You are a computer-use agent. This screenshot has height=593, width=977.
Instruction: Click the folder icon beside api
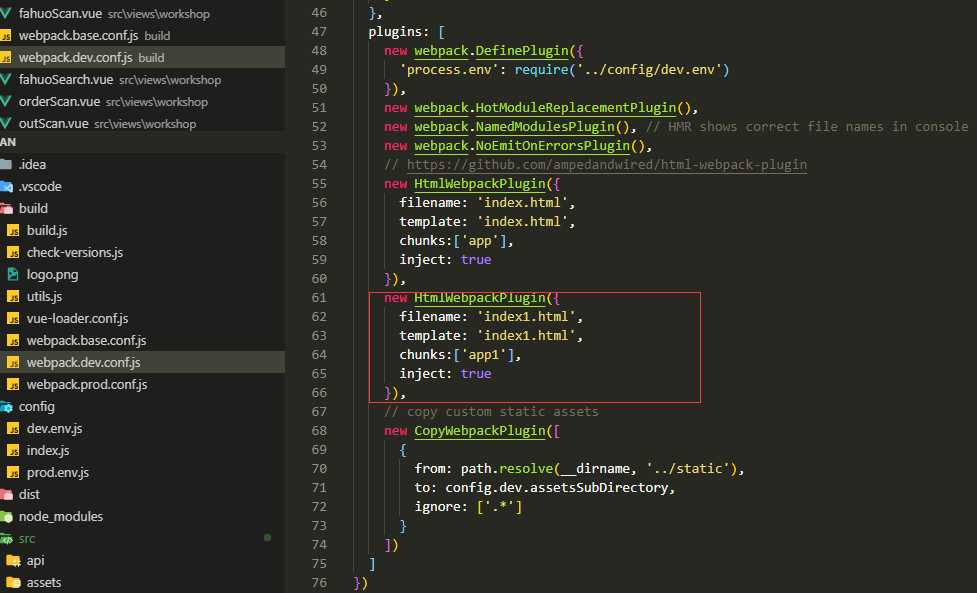click(13, 561)
